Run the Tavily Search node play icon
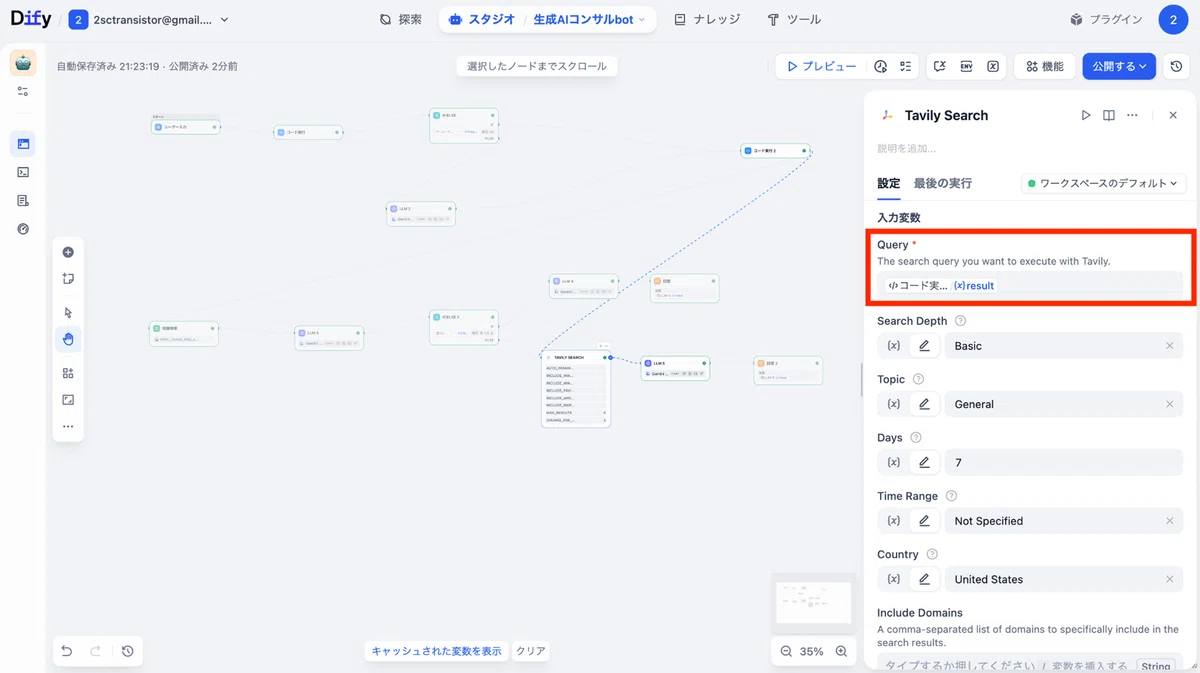The width and height of the screenshot is (1200, 673). point(1086,115)
